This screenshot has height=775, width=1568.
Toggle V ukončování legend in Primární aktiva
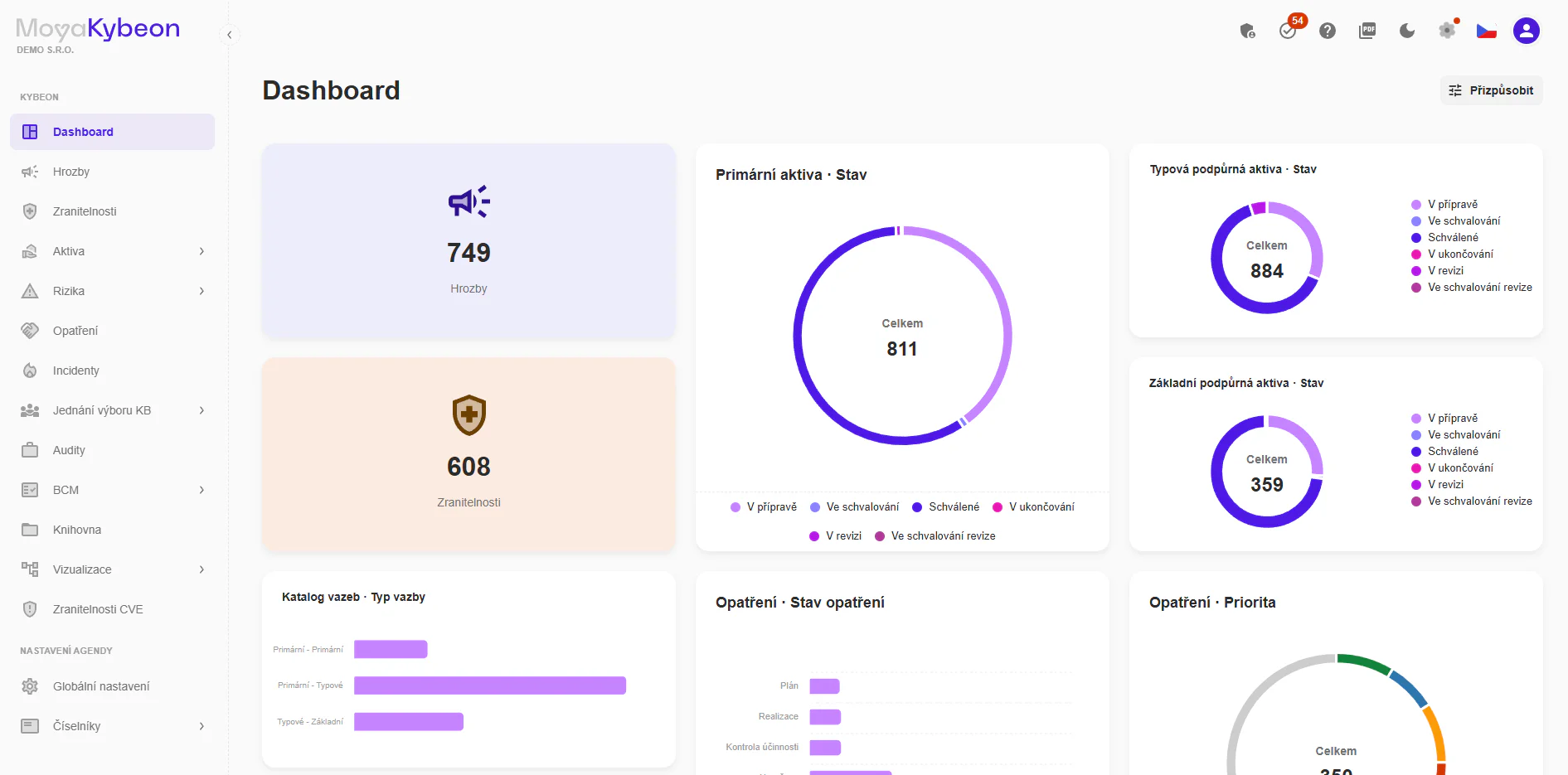click(1033, 507)
